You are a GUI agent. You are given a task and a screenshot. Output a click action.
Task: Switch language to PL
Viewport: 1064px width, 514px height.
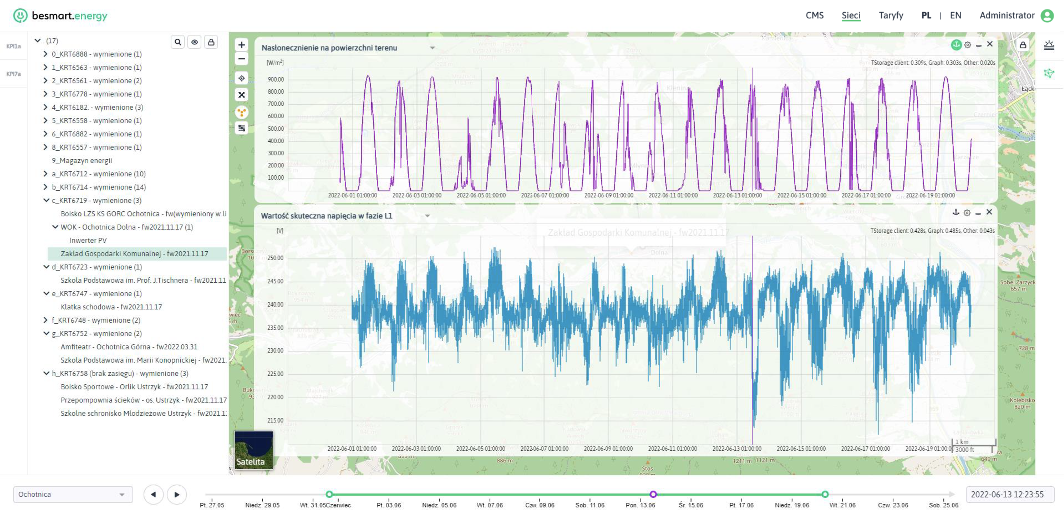pyautogui.click(x=926, y=15)
